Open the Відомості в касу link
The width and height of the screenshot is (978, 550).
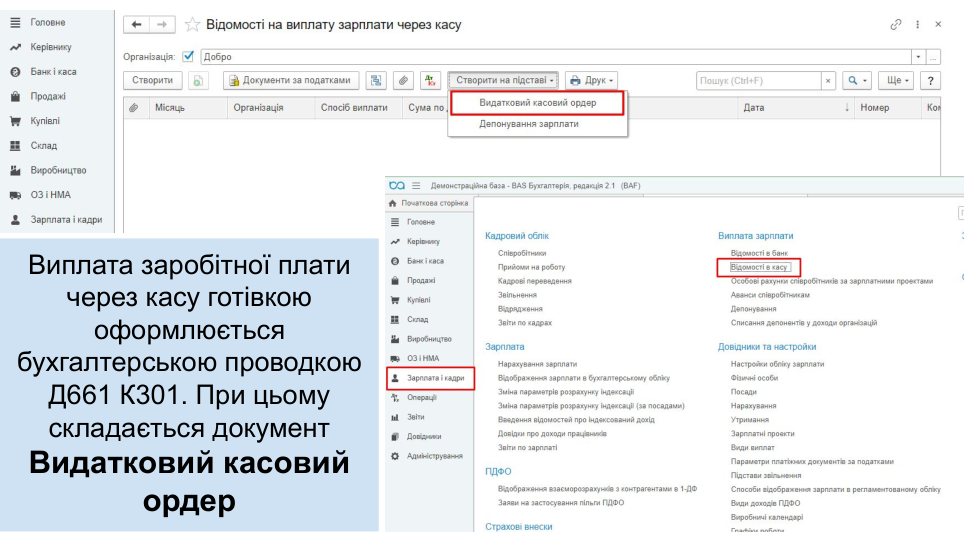760,267
